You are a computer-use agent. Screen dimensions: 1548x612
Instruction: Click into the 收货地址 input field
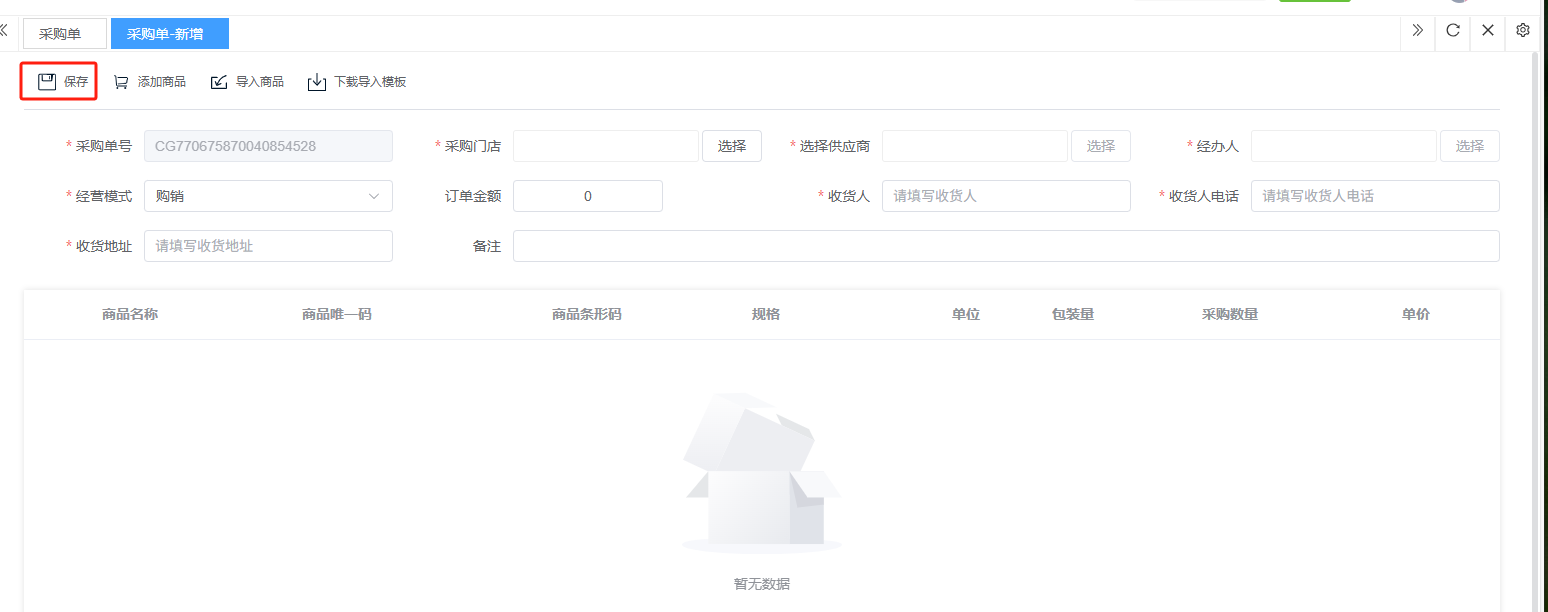pos(268,246)
